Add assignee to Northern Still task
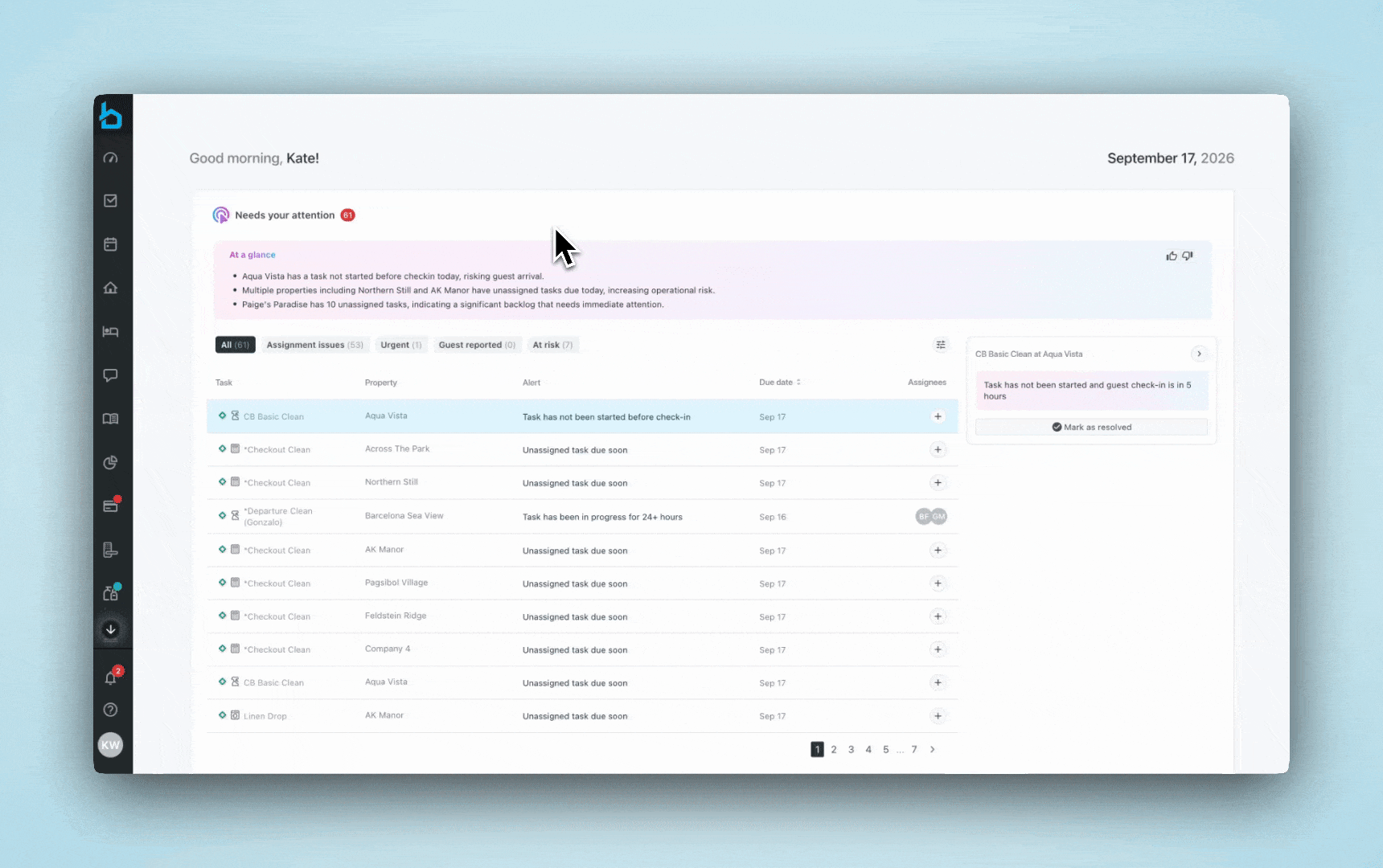Viewport: 1383px width, 868px height. coord(938,483)
